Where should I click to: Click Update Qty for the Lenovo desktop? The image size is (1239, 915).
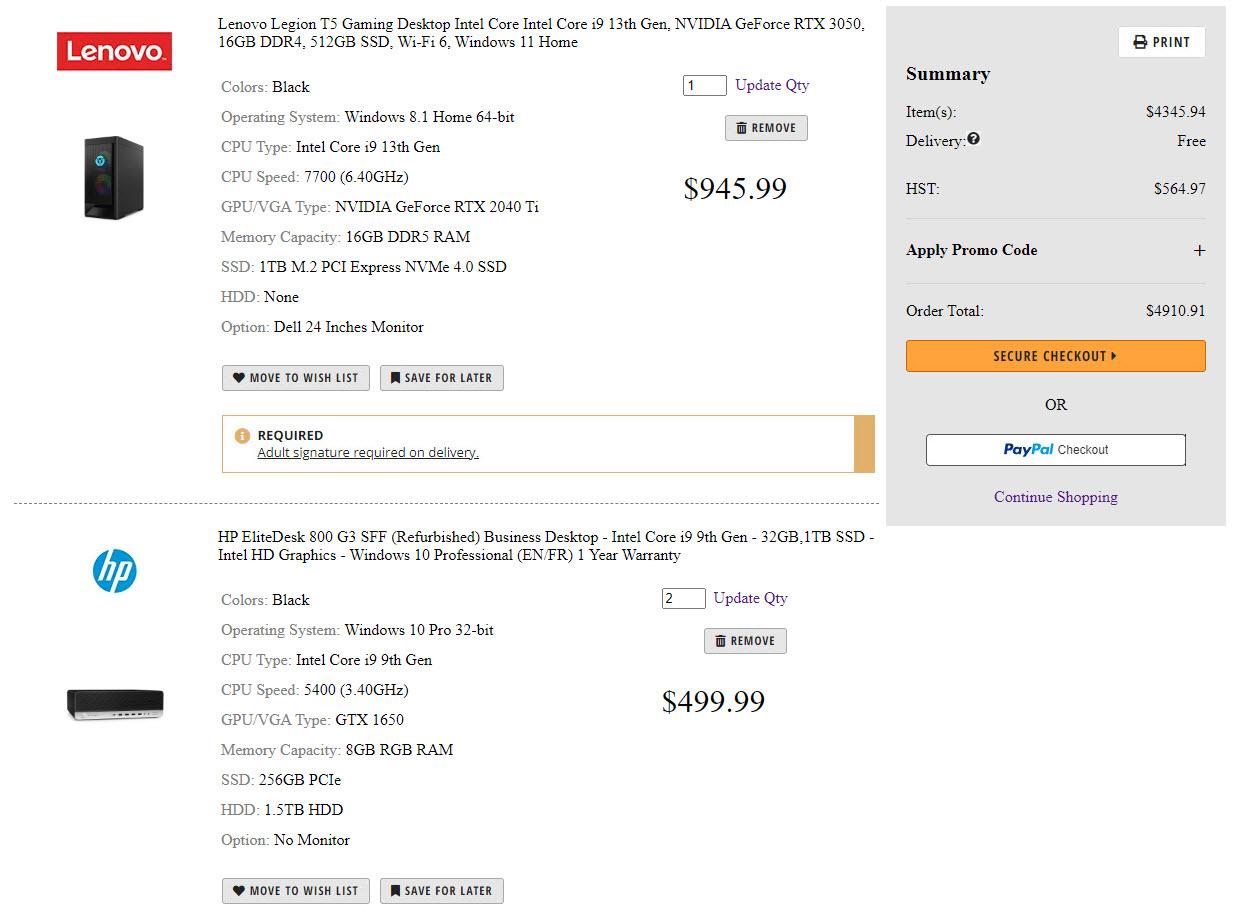click(772, 85)
